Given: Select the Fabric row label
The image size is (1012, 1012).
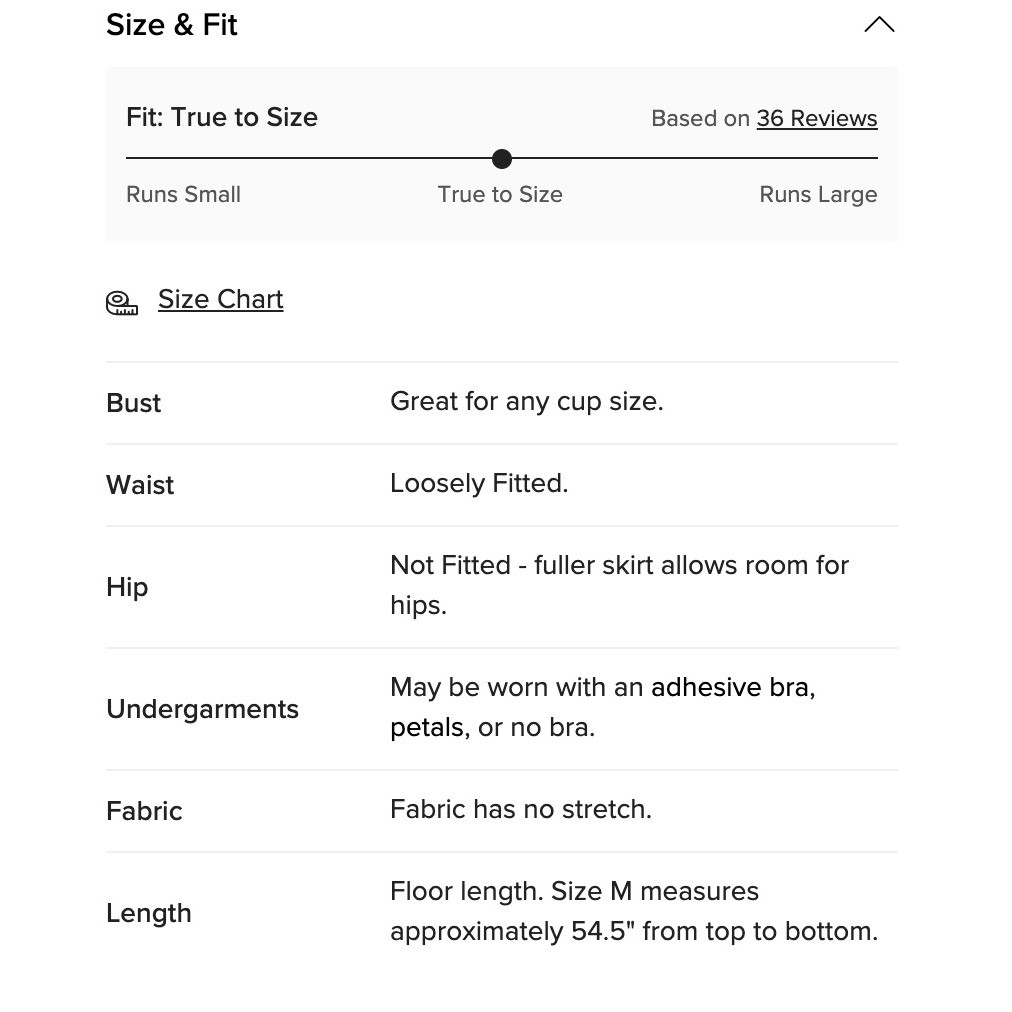Looking at the screenshot, I should (x=144, y=811).
